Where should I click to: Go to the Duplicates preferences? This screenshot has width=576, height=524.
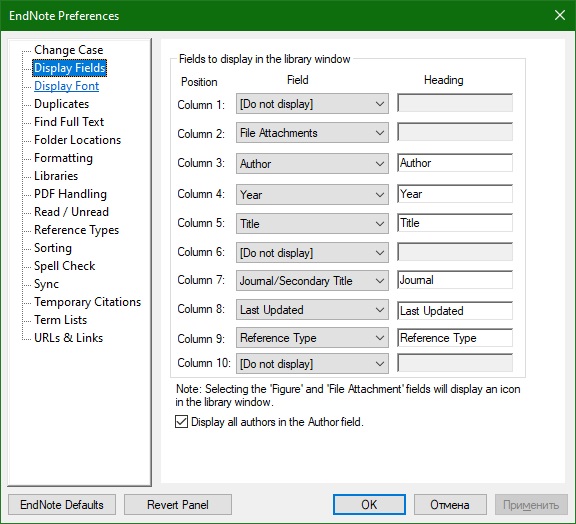coord(61,104)
